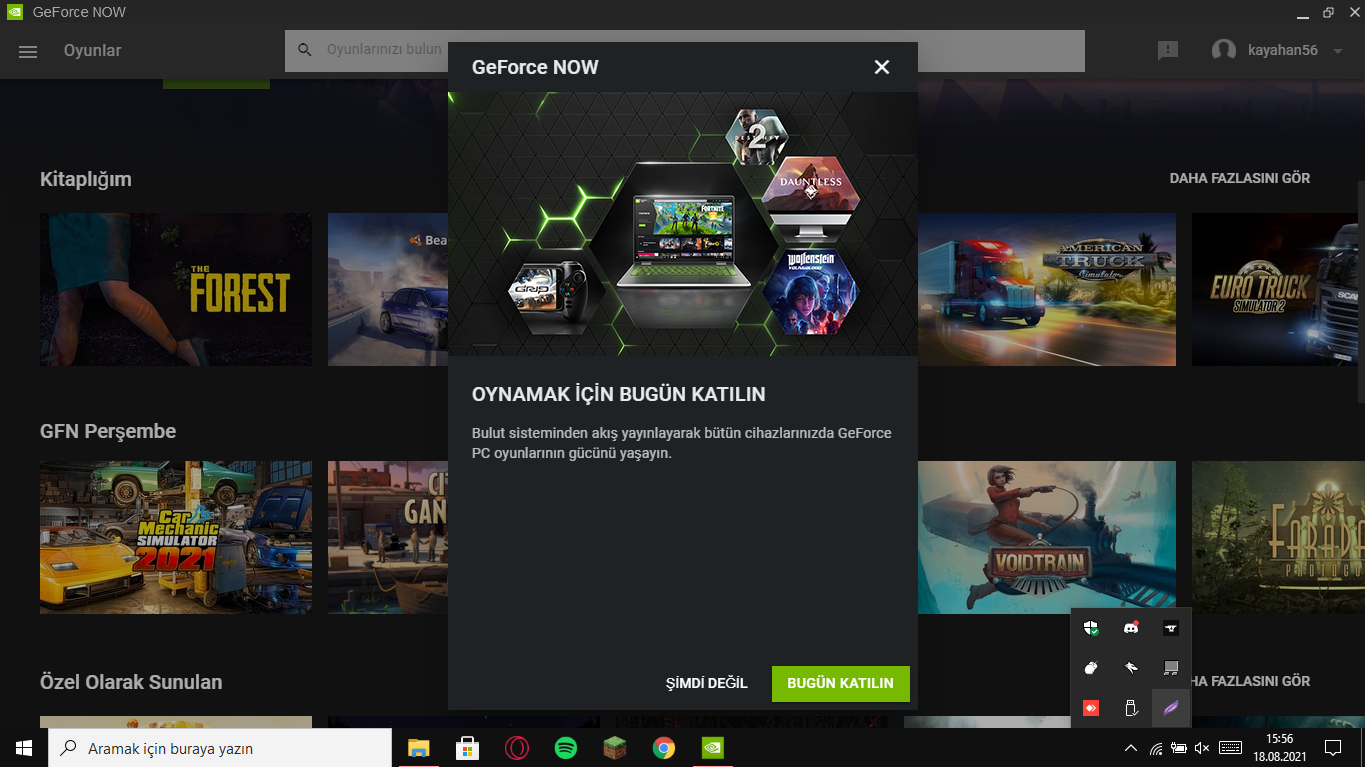
Task: Open the Voidtrain game tile
Action: tap(1047, 537)
